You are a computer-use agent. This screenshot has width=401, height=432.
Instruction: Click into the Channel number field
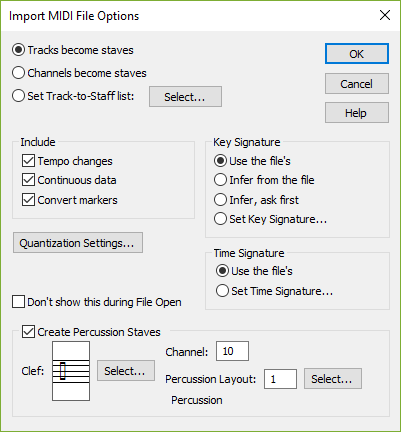click(x=232, y=351)
